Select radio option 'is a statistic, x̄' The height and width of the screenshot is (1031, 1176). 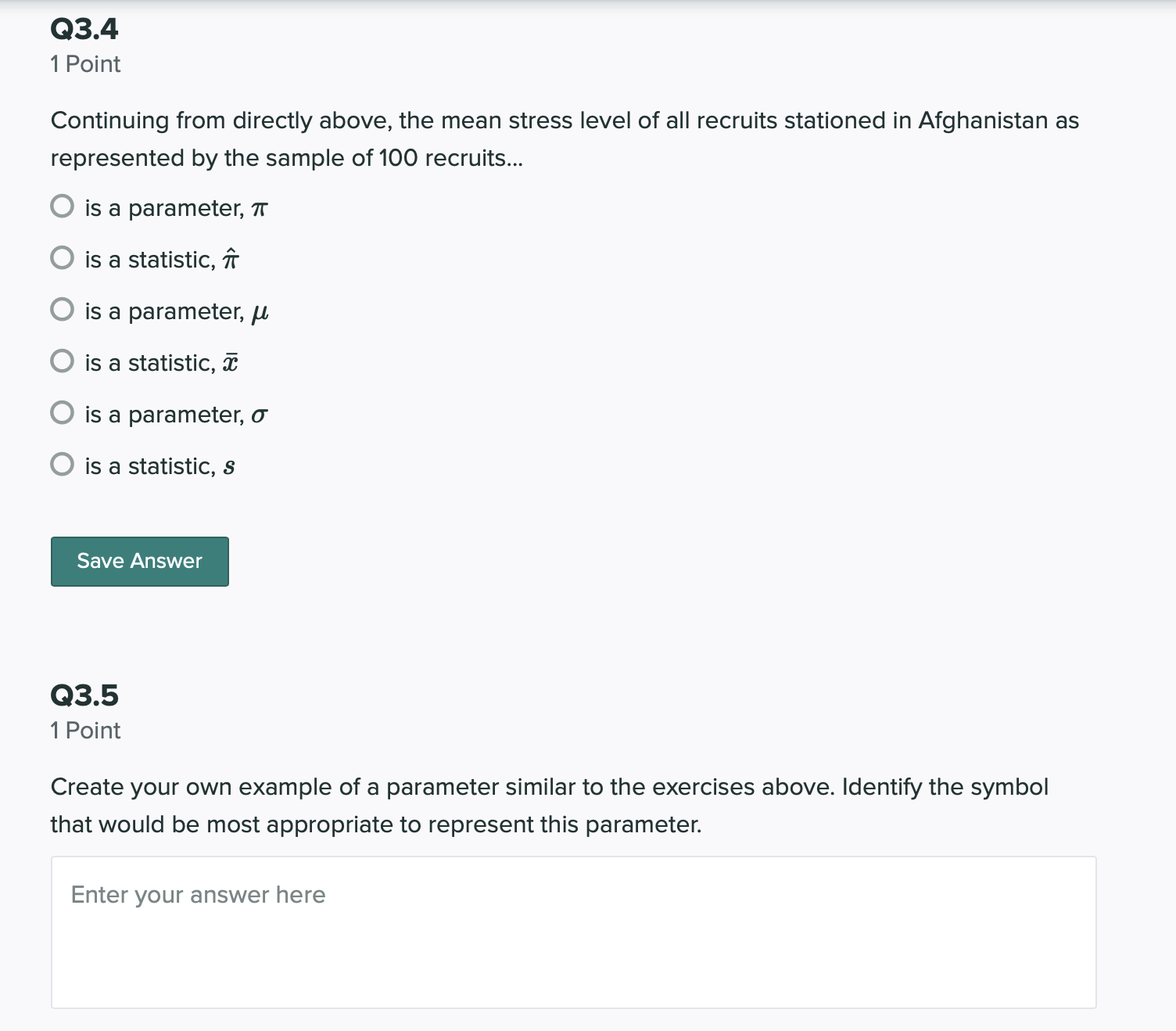click(62, 361)
